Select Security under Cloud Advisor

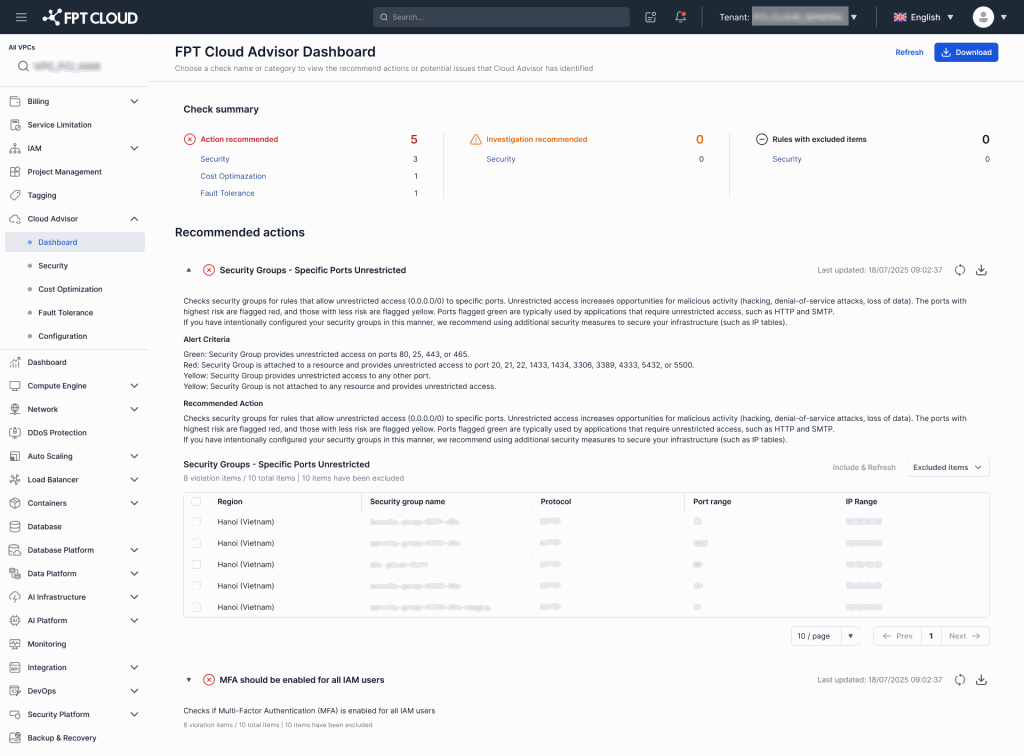(x=53, y=266)
